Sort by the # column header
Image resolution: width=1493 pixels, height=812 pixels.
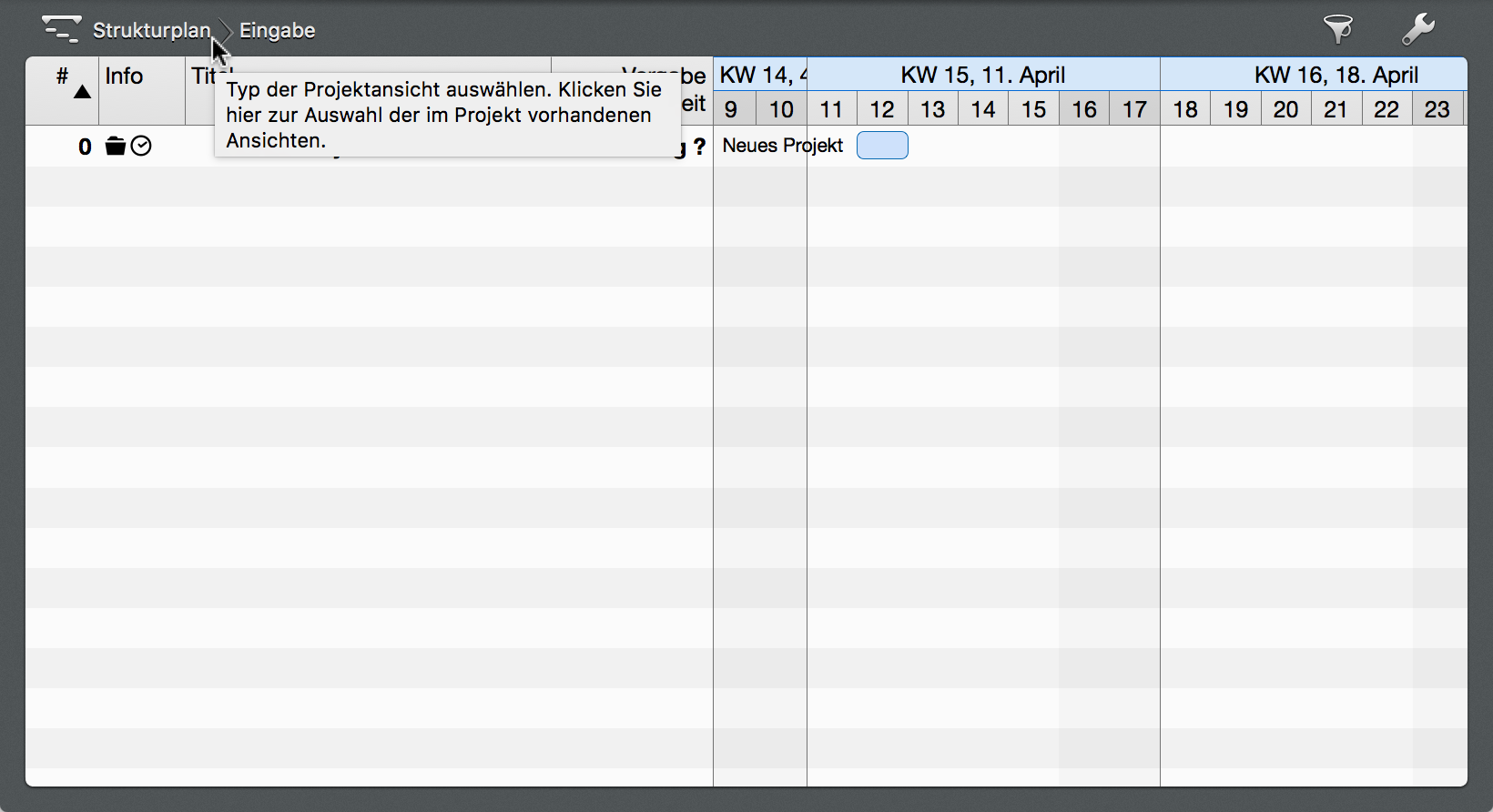pyautogui.click(x=62, y=90)
